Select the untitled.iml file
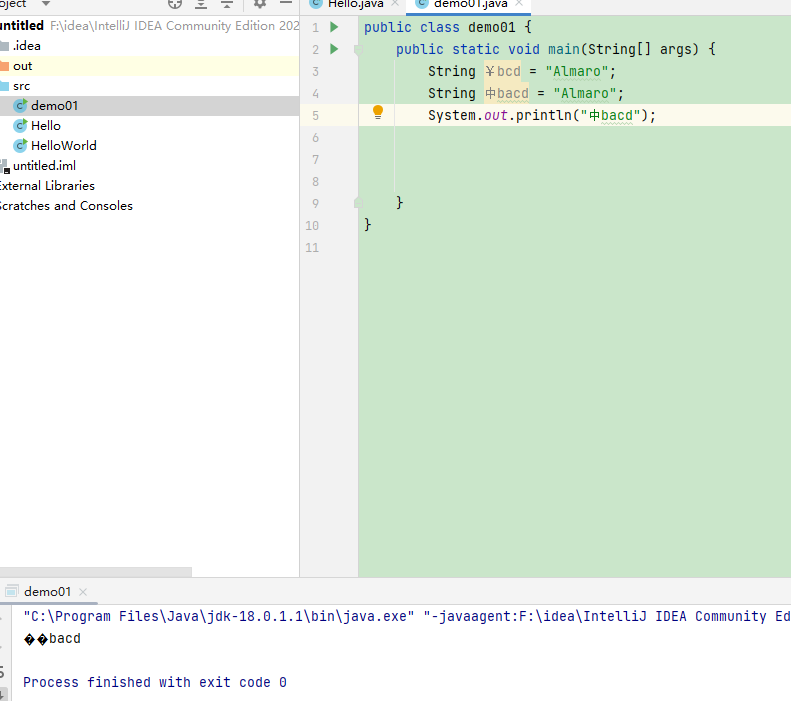The width and height of the screenshot is (791, 701). (44, 166)
